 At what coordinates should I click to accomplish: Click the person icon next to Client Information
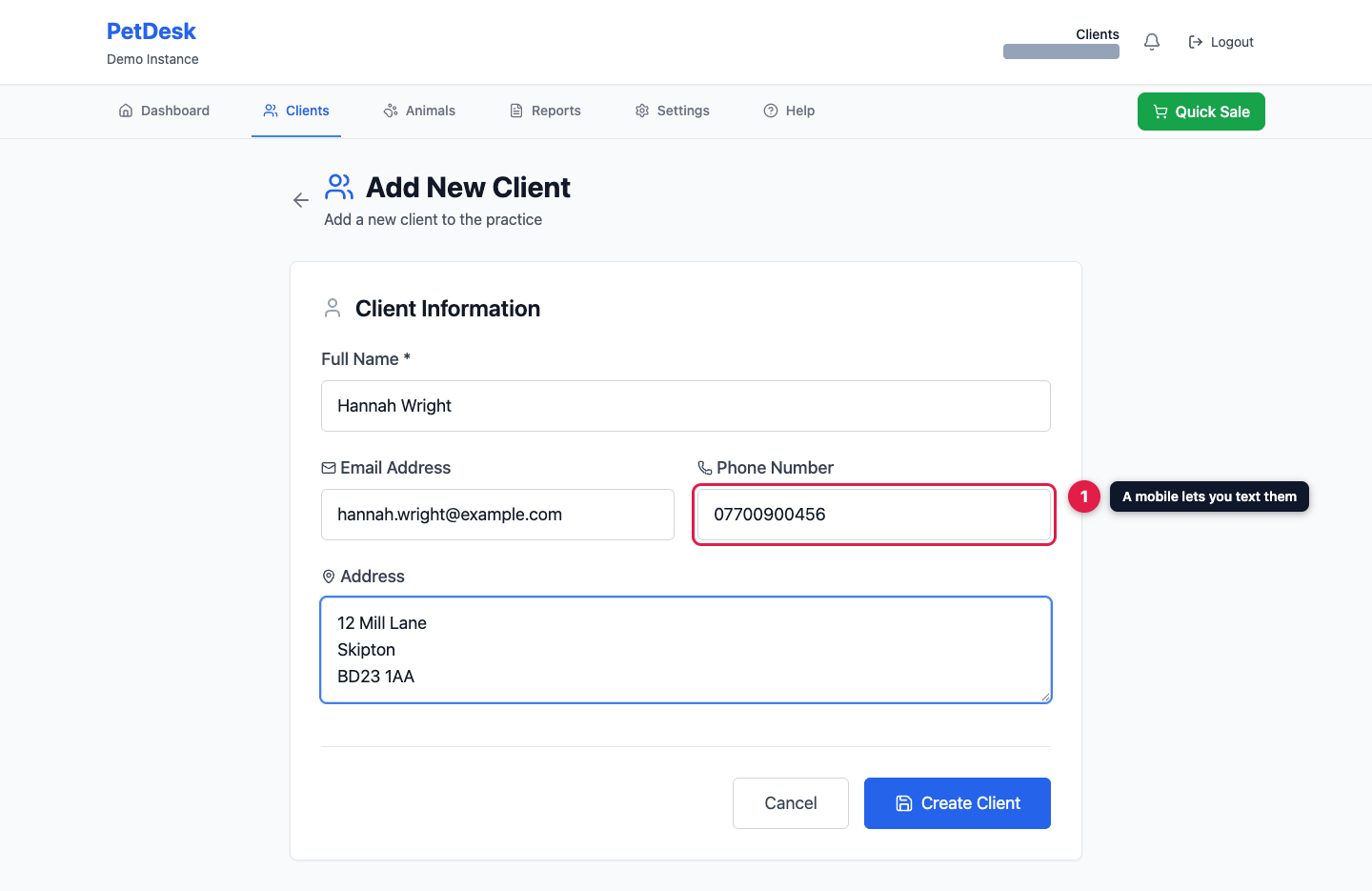pos(333,308)
